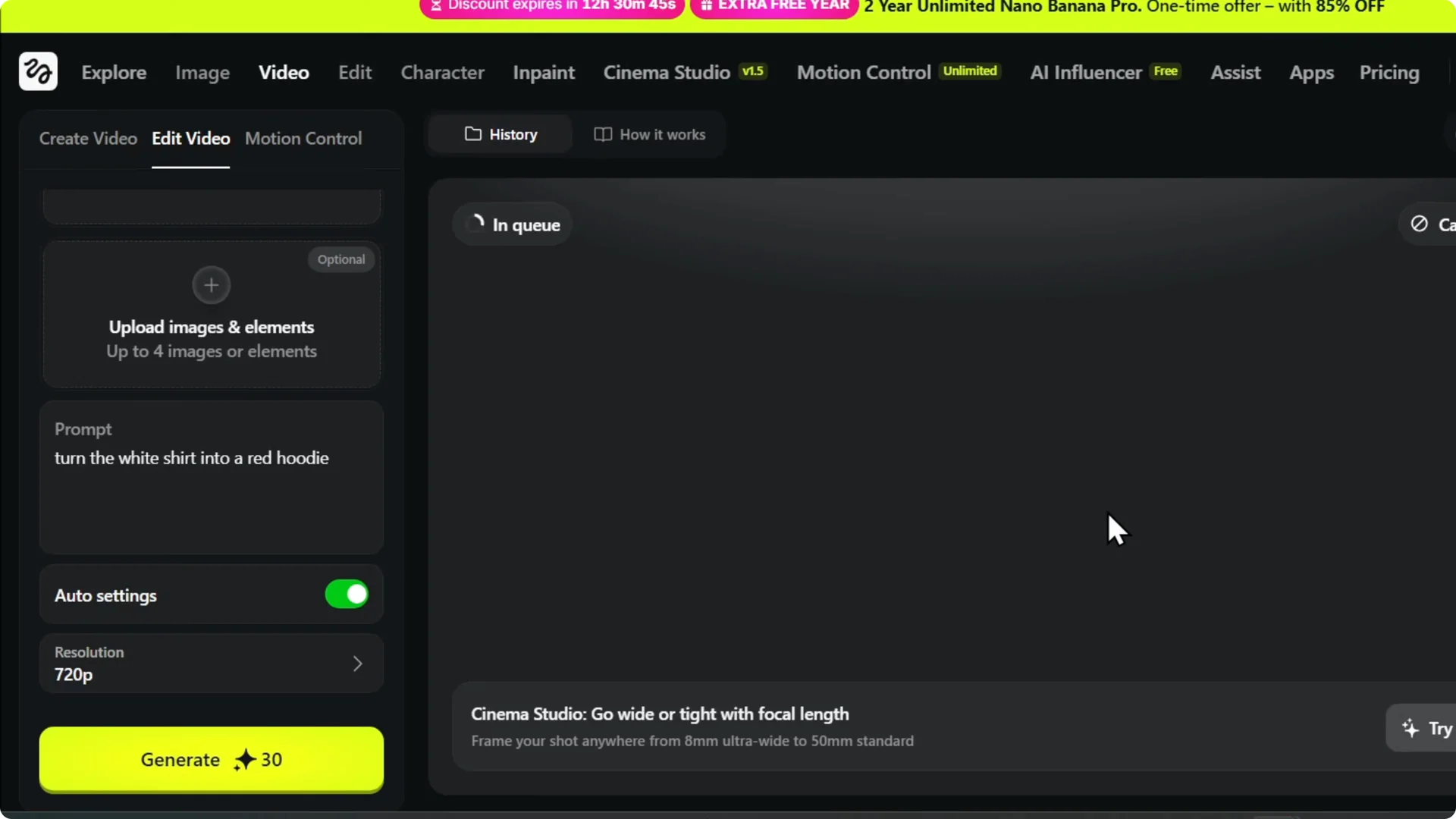This screenshot has height=819, width=1456.
Task: Click the prohibition icon to cancel the queued video
Action: [x=1419, y=224]
